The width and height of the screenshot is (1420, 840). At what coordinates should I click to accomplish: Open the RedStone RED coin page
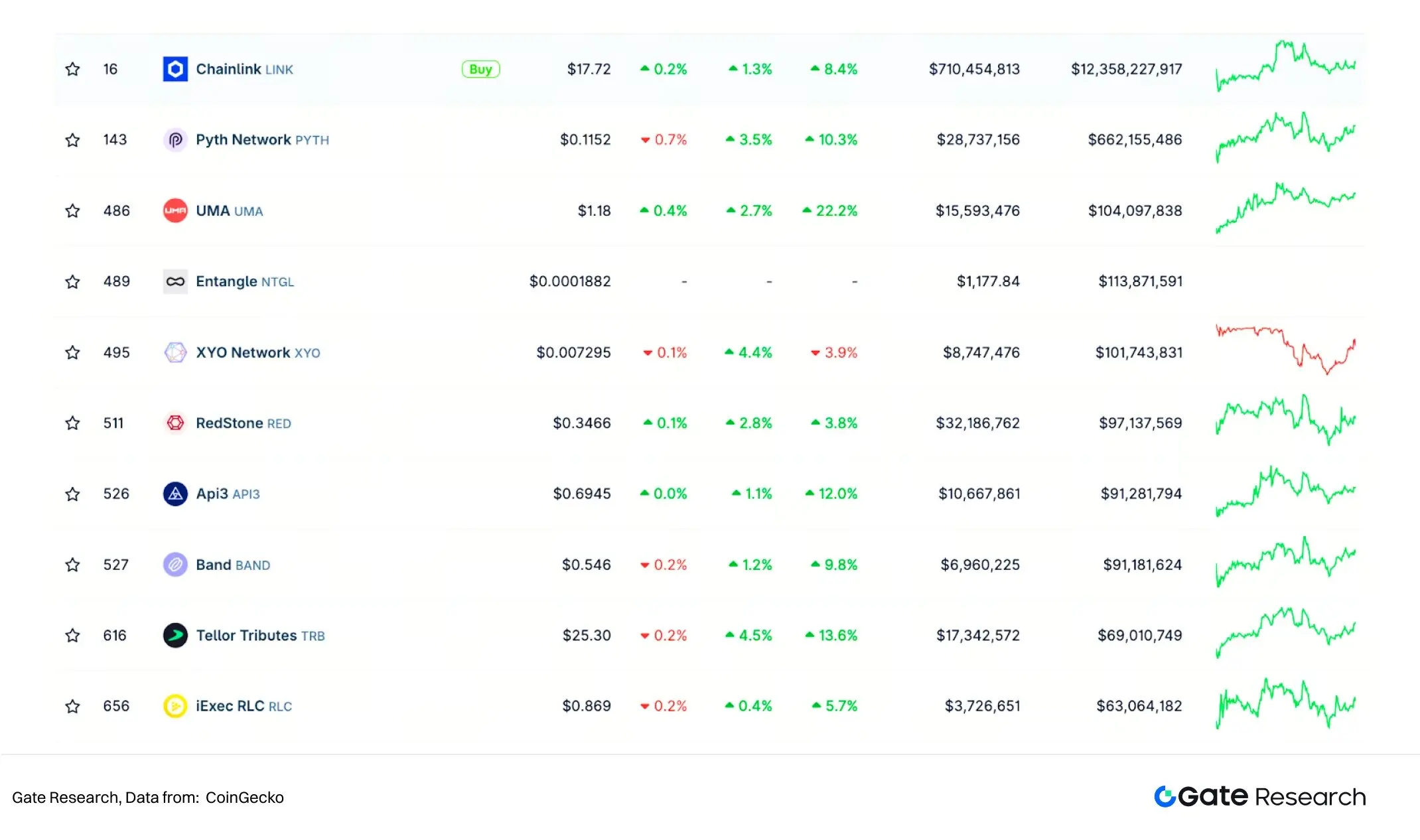pyautogui.click(x=243, y=423)
